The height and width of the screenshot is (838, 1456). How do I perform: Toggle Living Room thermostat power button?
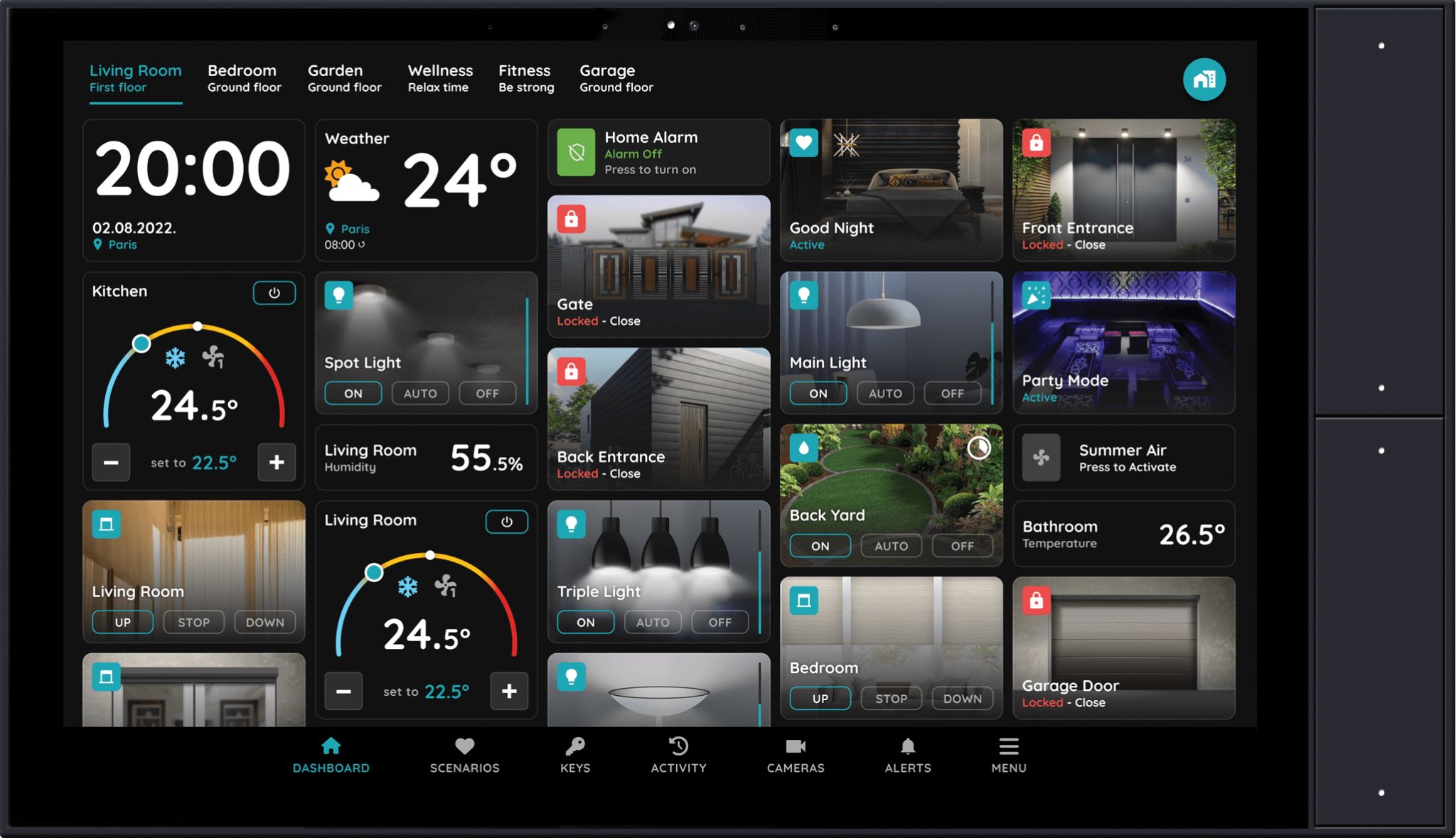click(x=507, y=522)
